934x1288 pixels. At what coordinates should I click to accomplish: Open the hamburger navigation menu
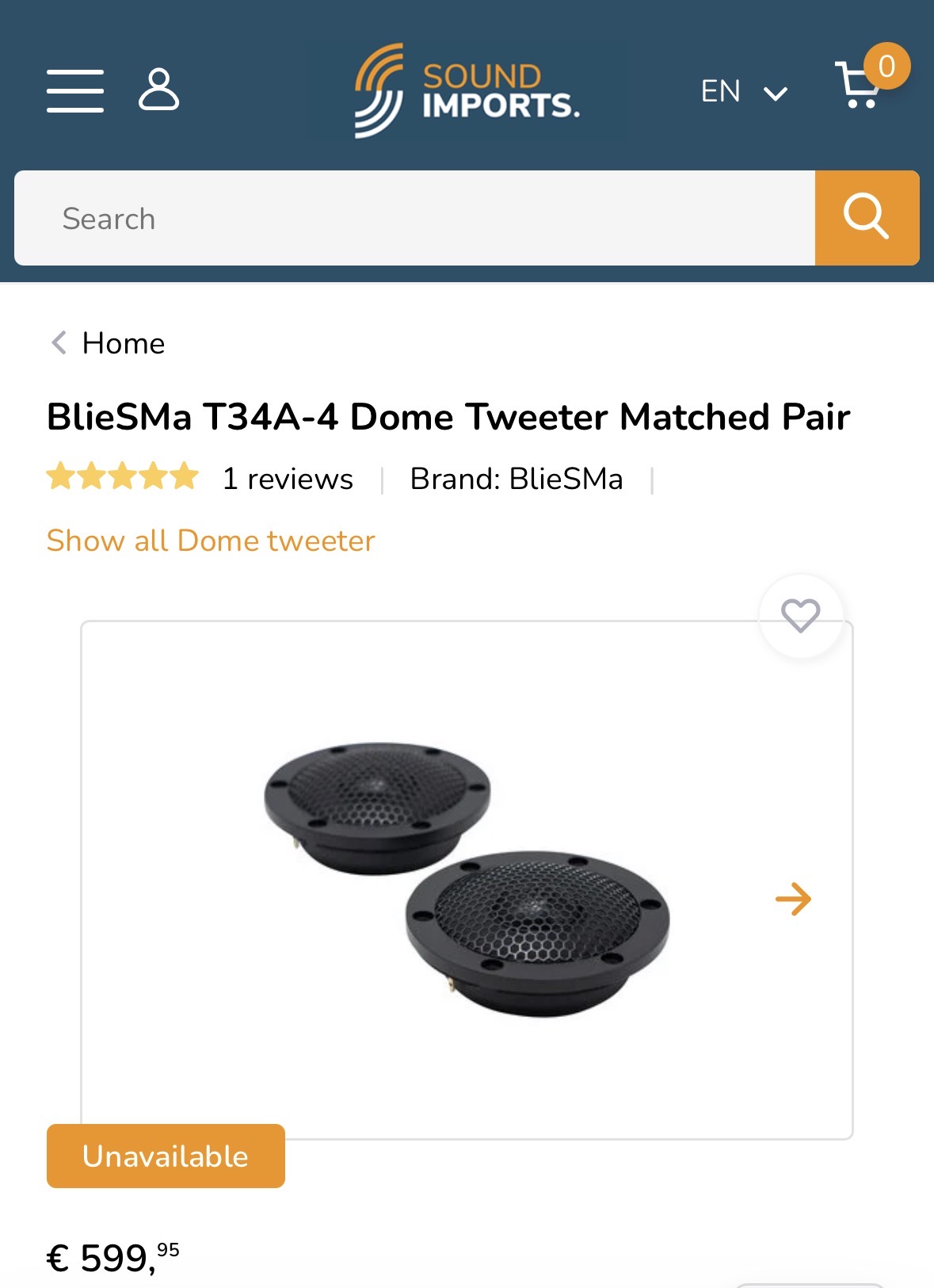[75, 90]
